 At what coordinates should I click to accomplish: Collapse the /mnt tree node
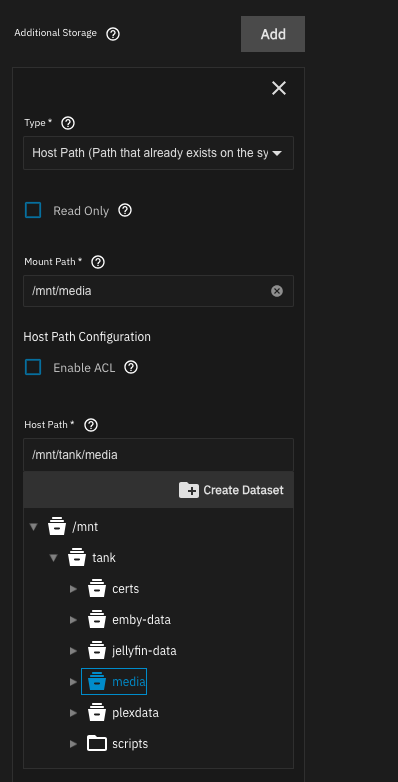coord(33,527)
